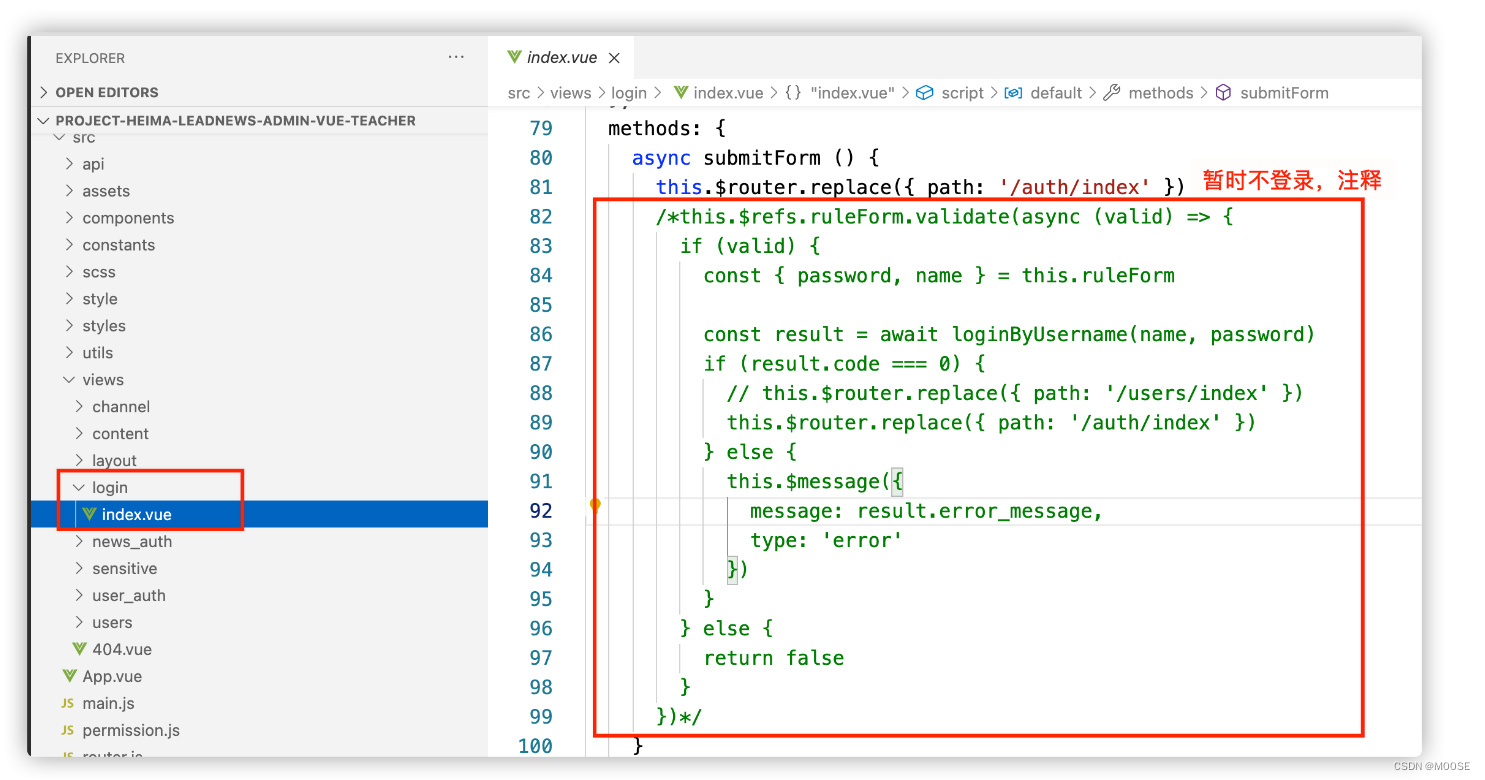Image resolution: width=1485 pixels, height=780 pixels.
Task: Click line number 86 in the gutter
Action: 540,333
